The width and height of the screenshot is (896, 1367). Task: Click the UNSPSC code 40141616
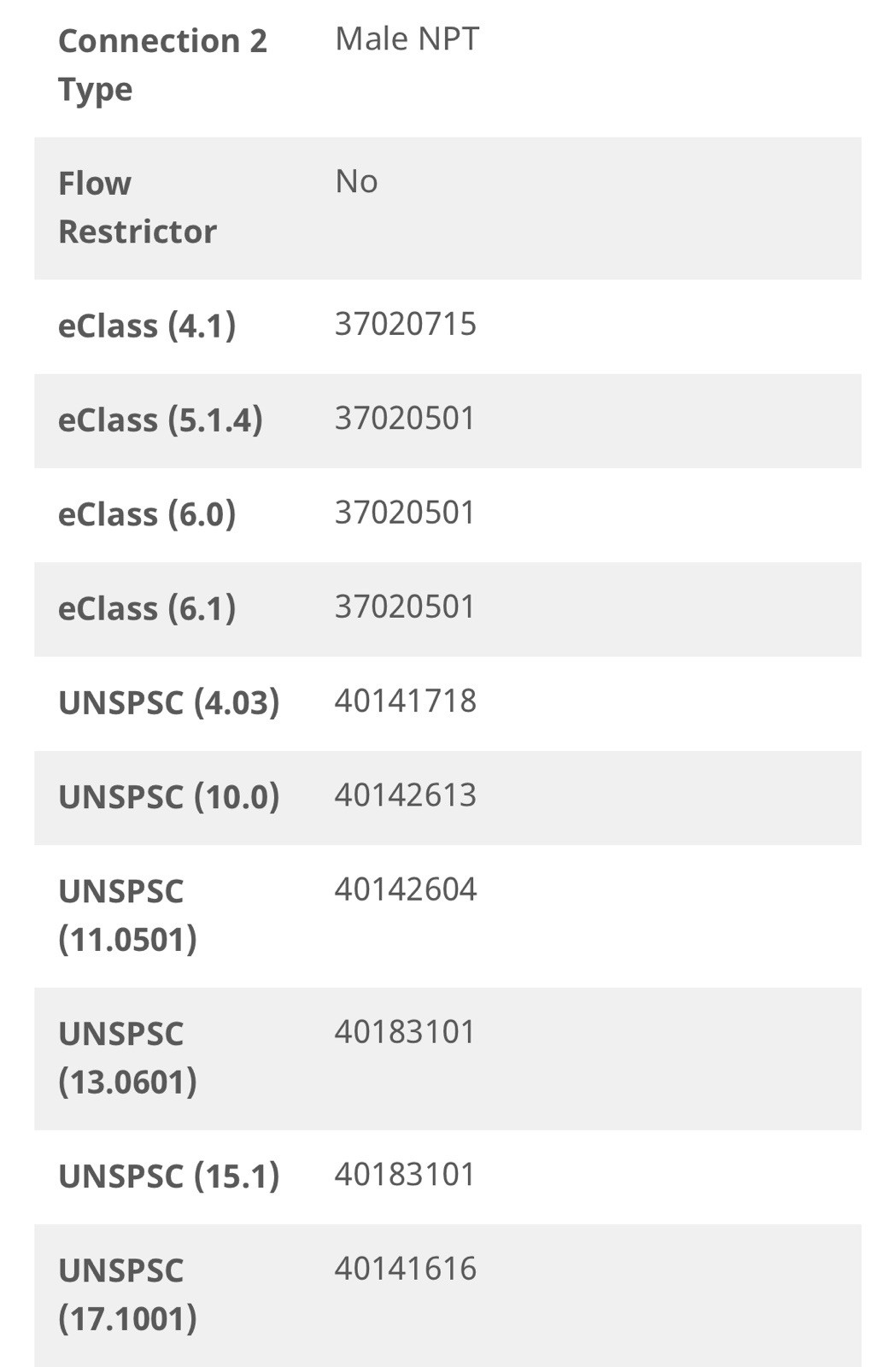(405, 1269)
